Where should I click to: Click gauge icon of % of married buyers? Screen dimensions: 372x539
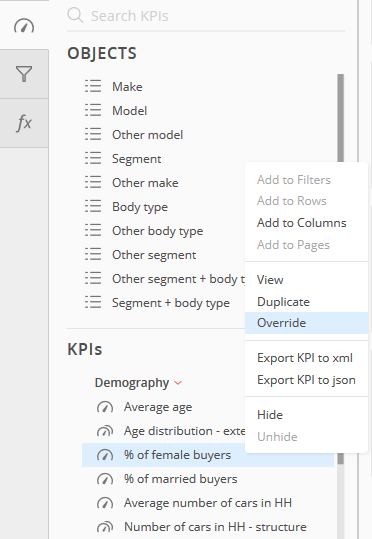click(105, 479)
